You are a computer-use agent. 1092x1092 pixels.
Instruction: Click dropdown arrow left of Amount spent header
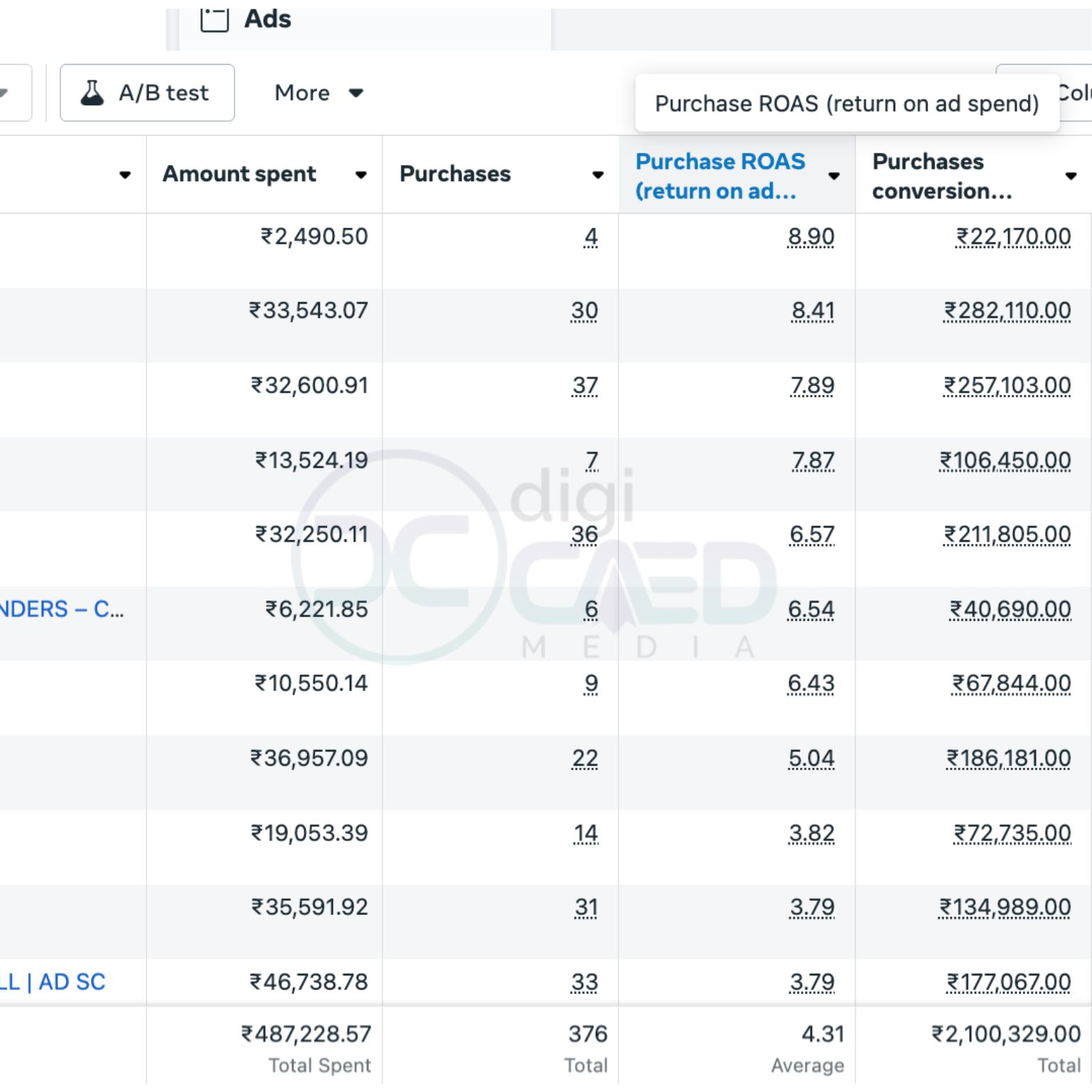point(125,175)
